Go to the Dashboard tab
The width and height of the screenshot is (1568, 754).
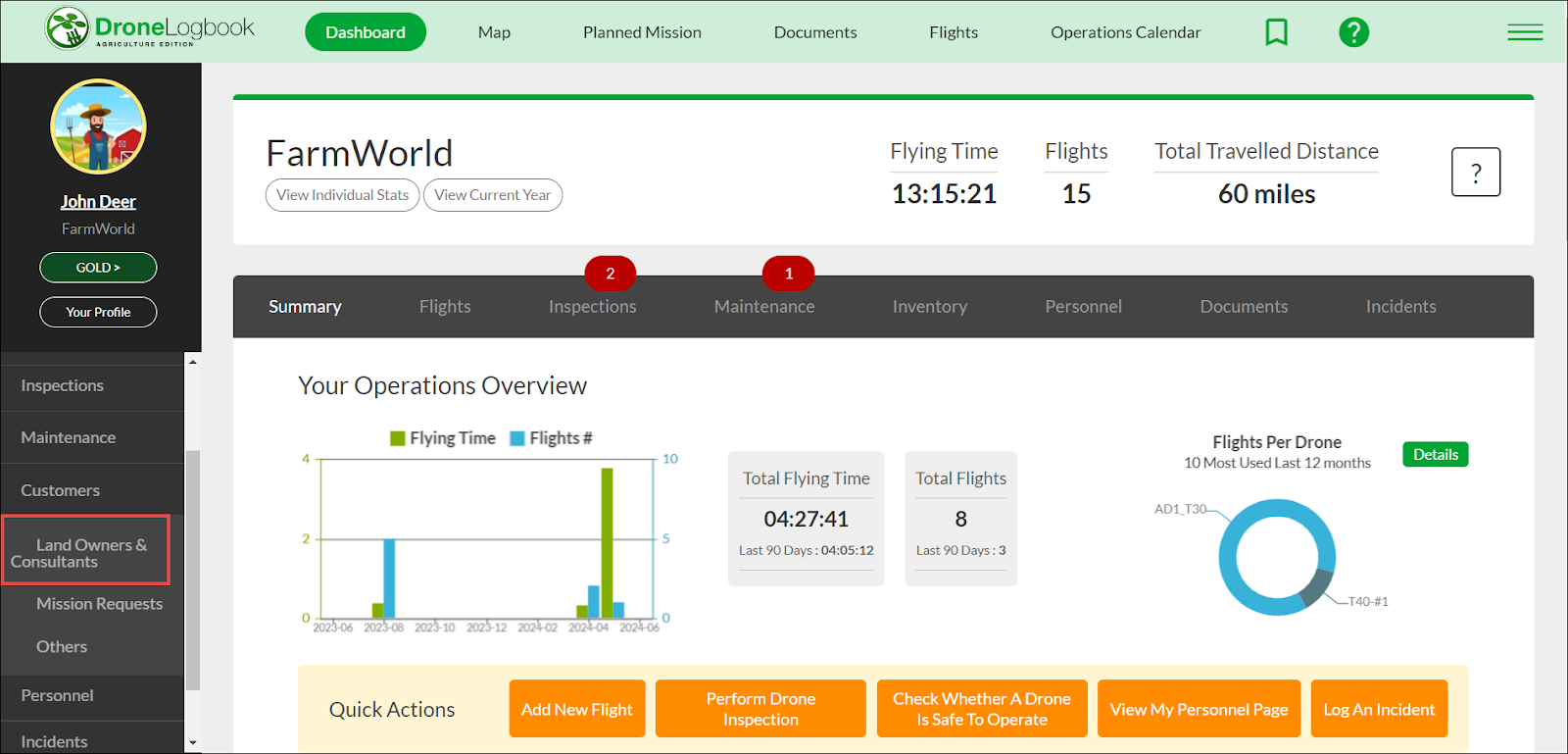tap(366, 32)
